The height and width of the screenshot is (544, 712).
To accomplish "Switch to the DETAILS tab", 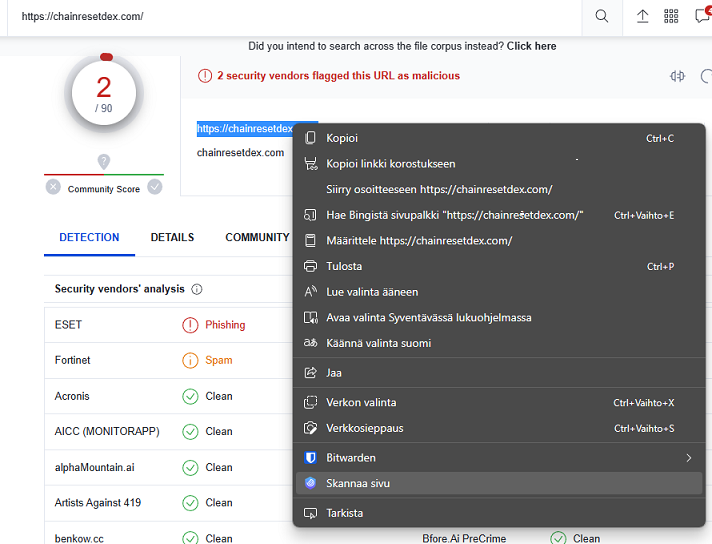I will (x=172, y=237).
